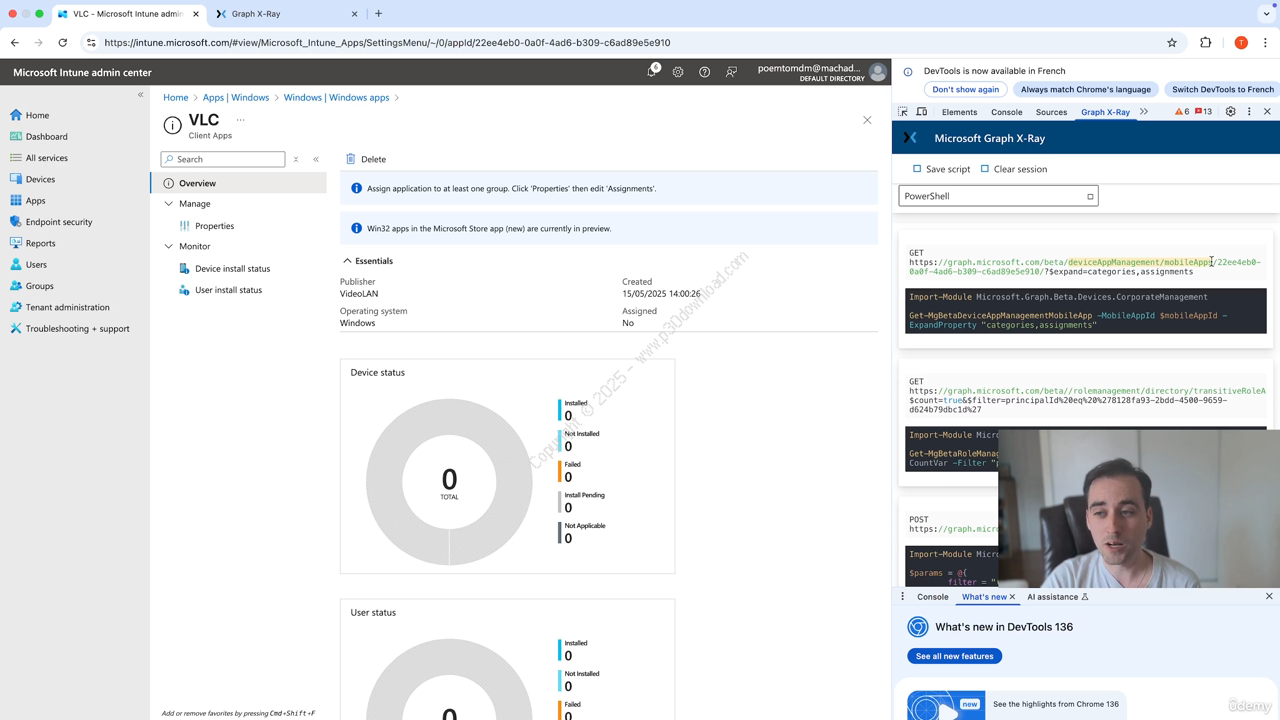Open Dashboard in left navigation
The image size is (1280, 720).
pos(46,136)
